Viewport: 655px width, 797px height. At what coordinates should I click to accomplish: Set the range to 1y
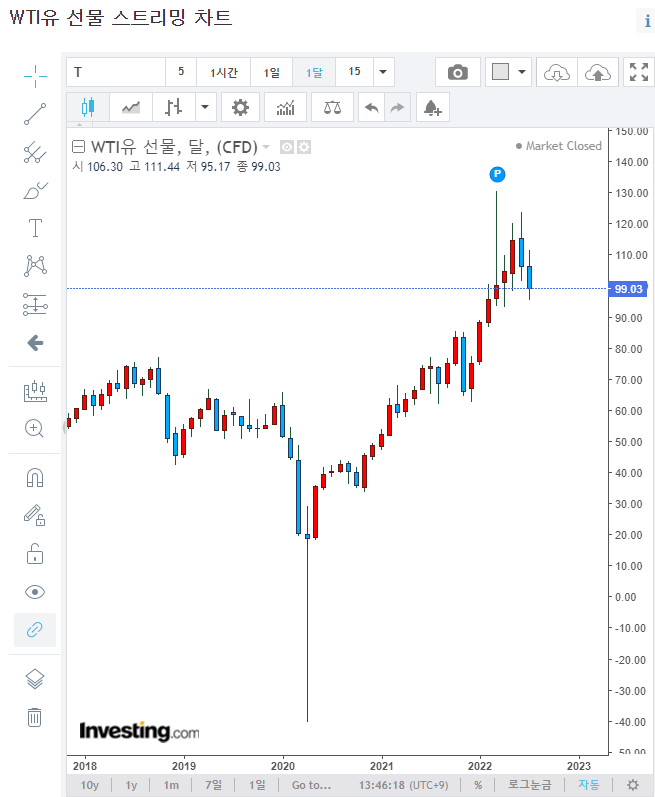click(x=131, y=785)
